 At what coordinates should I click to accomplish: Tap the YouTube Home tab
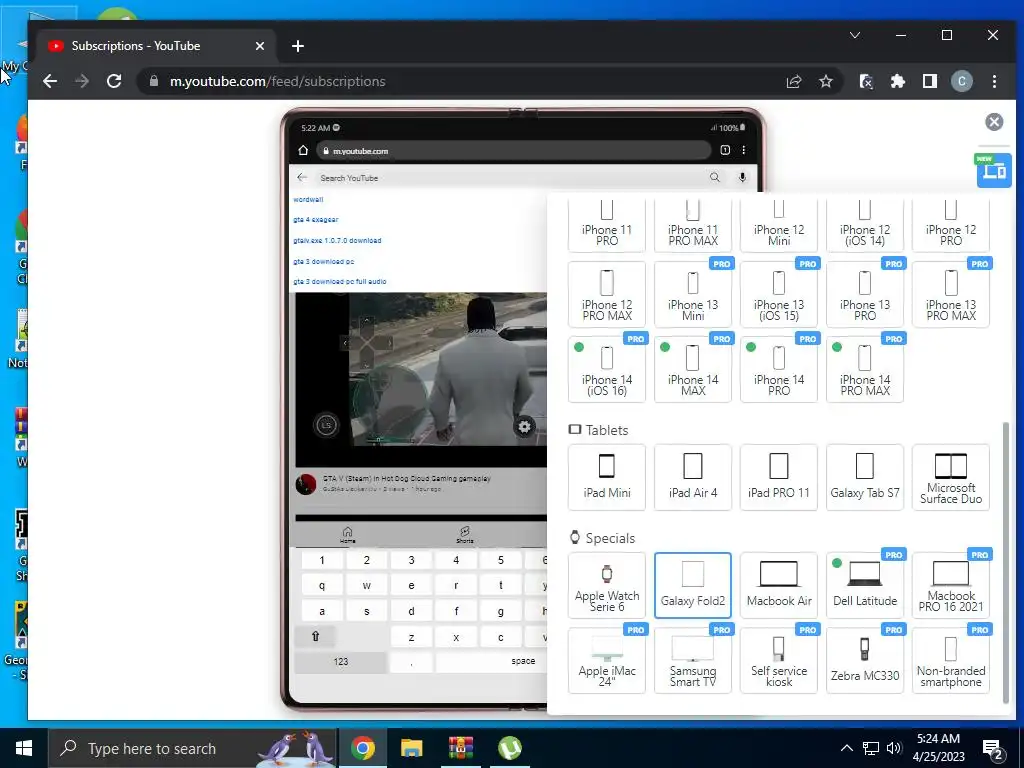coord(347,535)
